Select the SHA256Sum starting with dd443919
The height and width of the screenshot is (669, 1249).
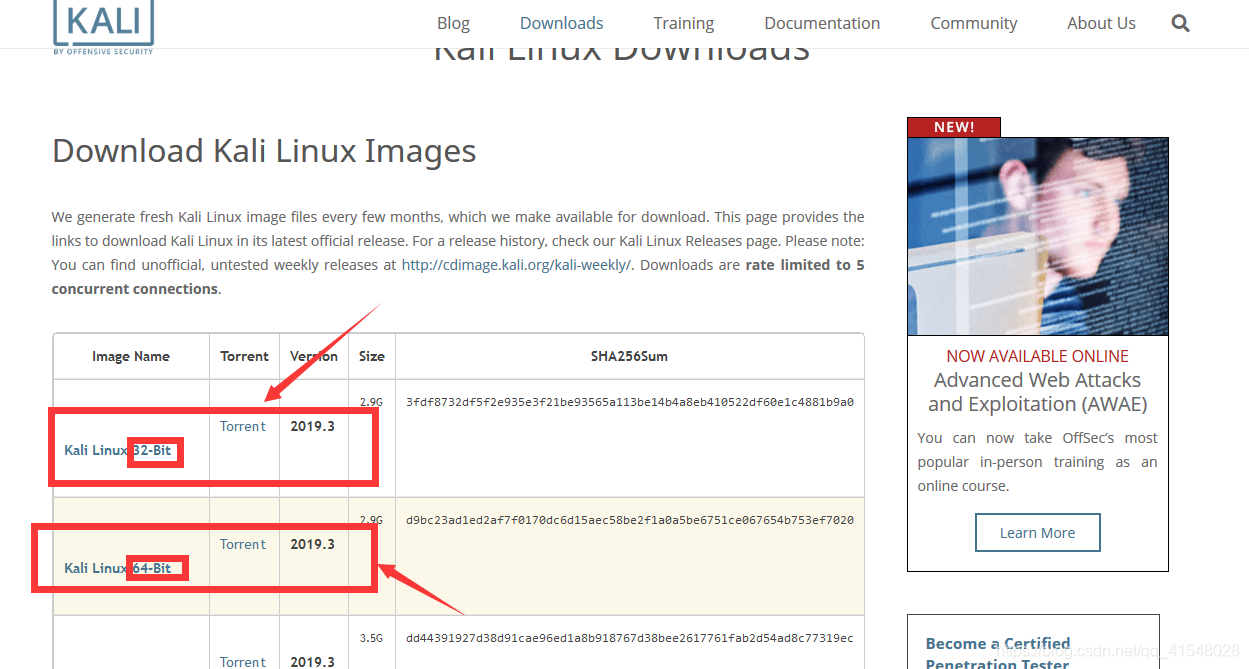[x=630, y=638]
